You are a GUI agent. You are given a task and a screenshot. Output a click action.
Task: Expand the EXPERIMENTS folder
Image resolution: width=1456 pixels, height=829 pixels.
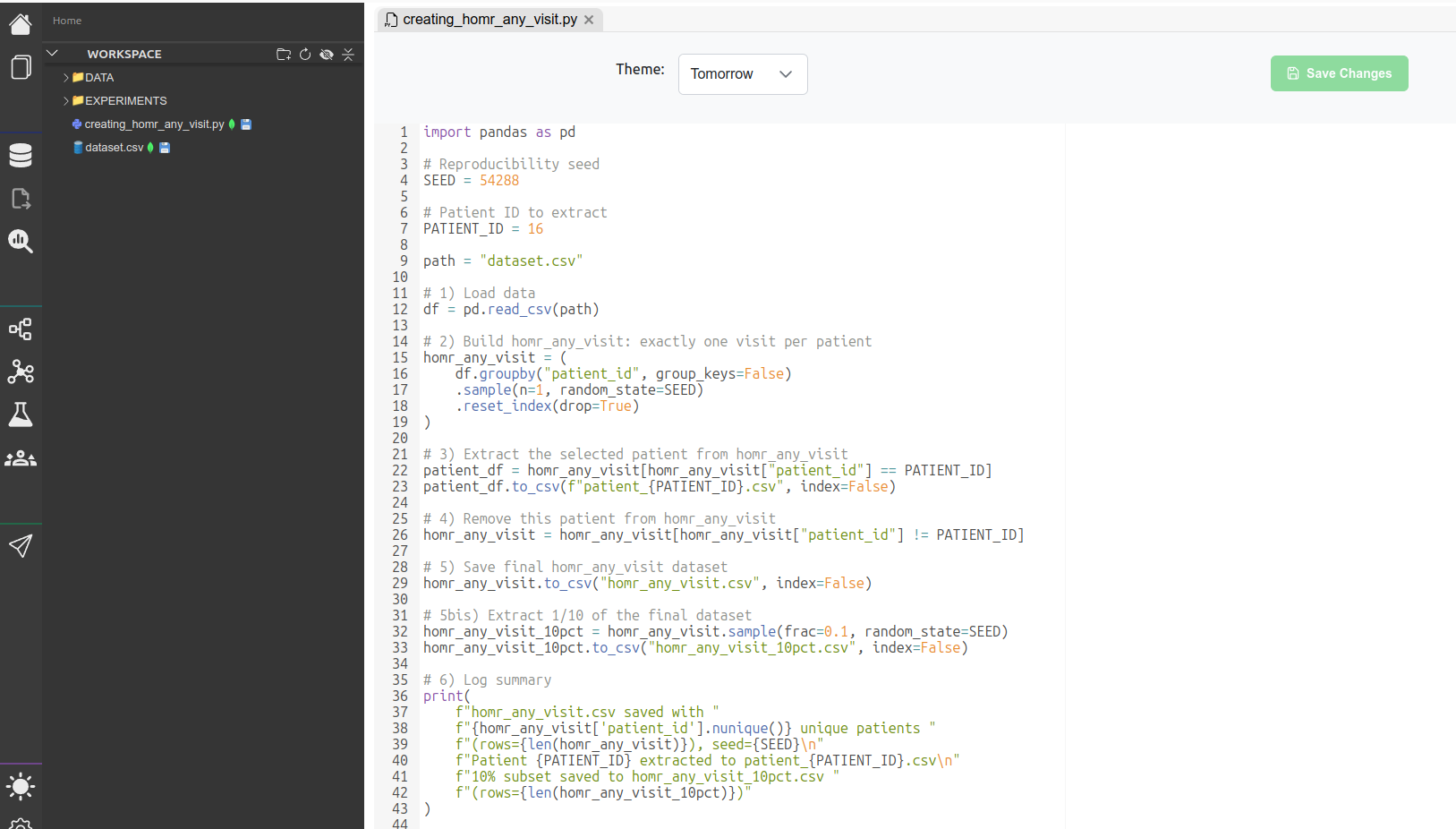tap(66, 101)
